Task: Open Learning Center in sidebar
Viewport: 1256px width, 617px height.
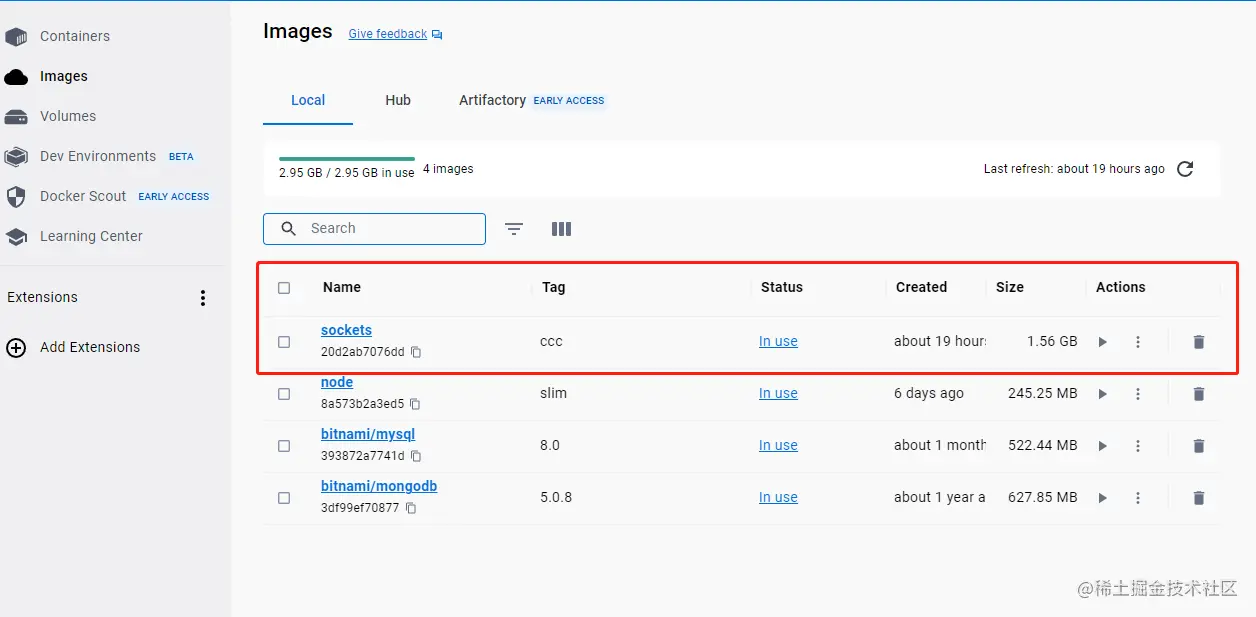Action: coord(91,236)
